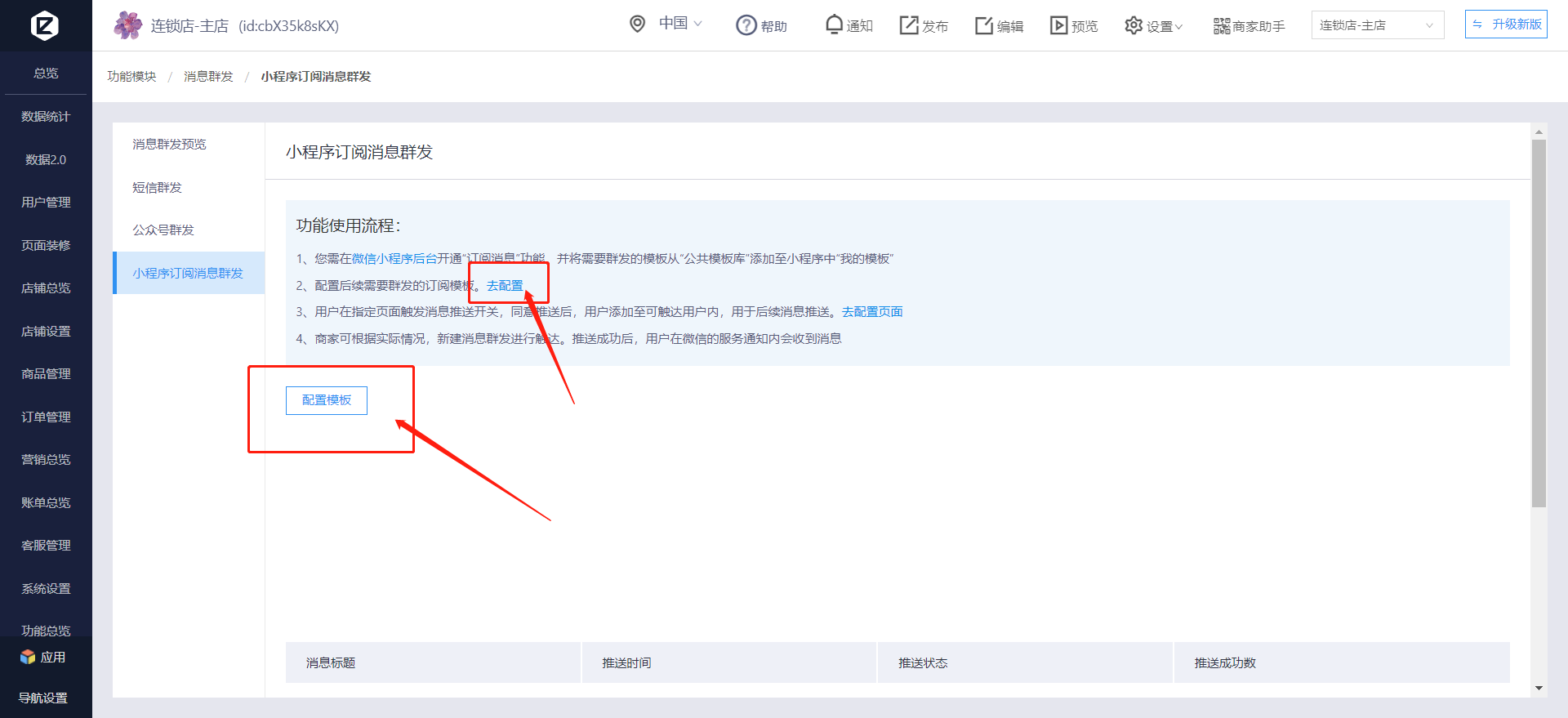The image size is (1568, 718).
Task: Click the 小程序订阅消息群发 breadcrumb text
Action: 316,76
